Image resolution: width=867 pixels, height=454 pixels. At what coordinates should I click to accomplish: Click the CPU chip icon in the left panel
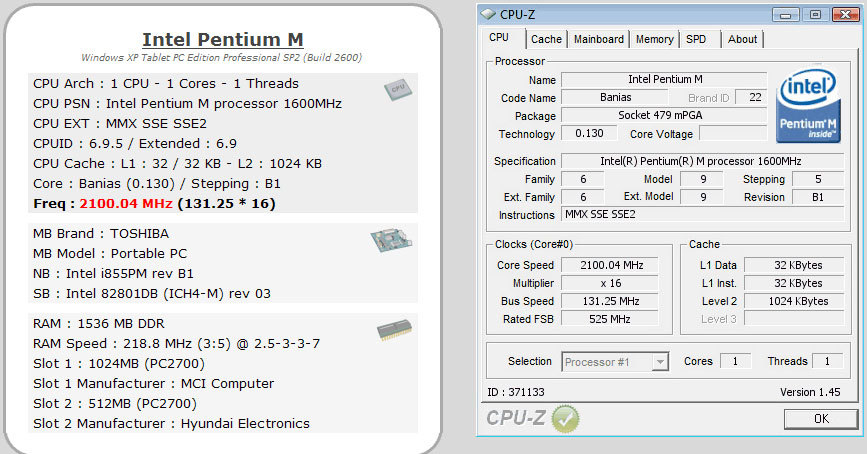tap(398, 89)
